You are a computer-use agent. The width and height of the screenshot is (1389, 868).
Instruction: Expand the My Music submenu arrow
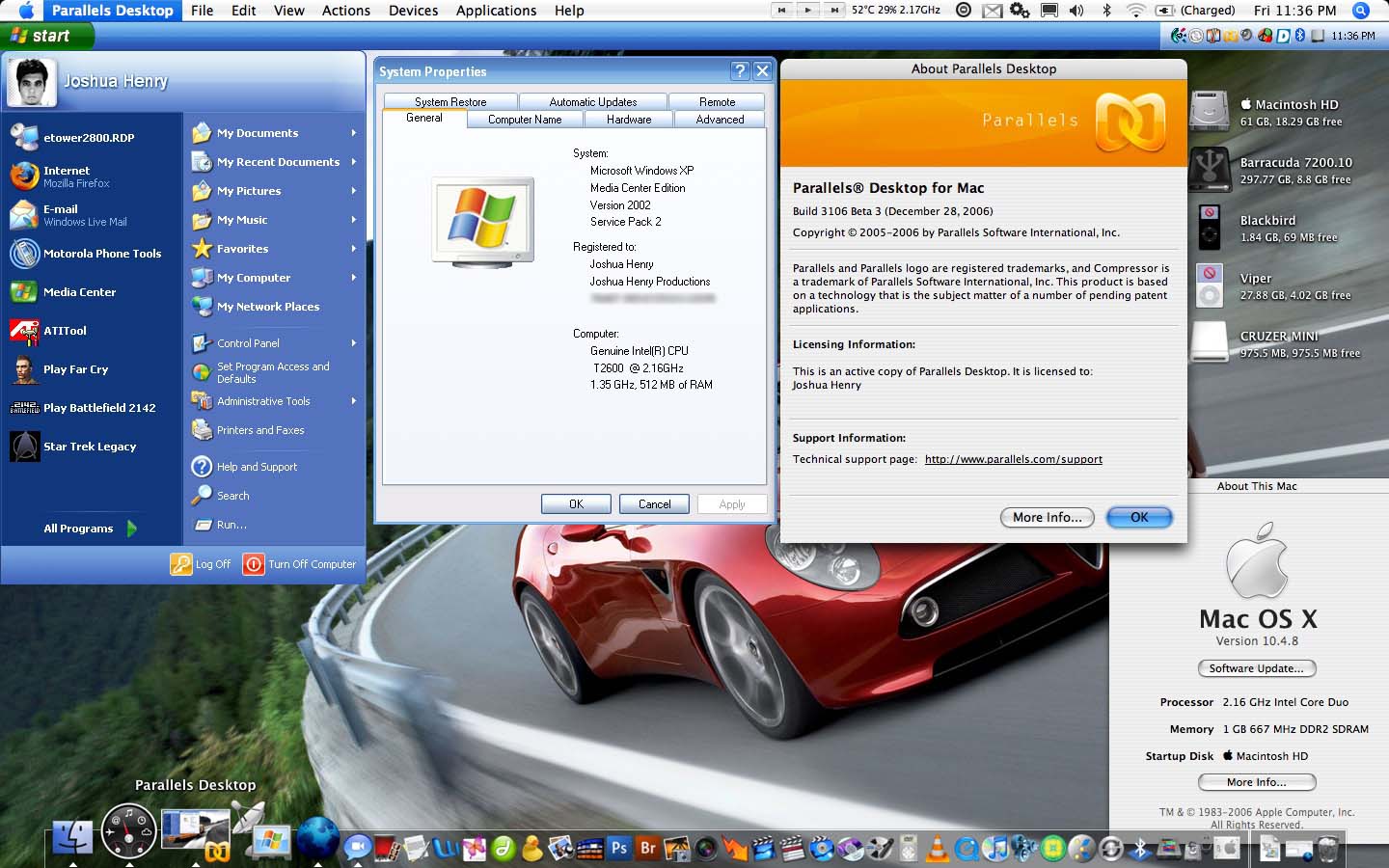point(354,220)
